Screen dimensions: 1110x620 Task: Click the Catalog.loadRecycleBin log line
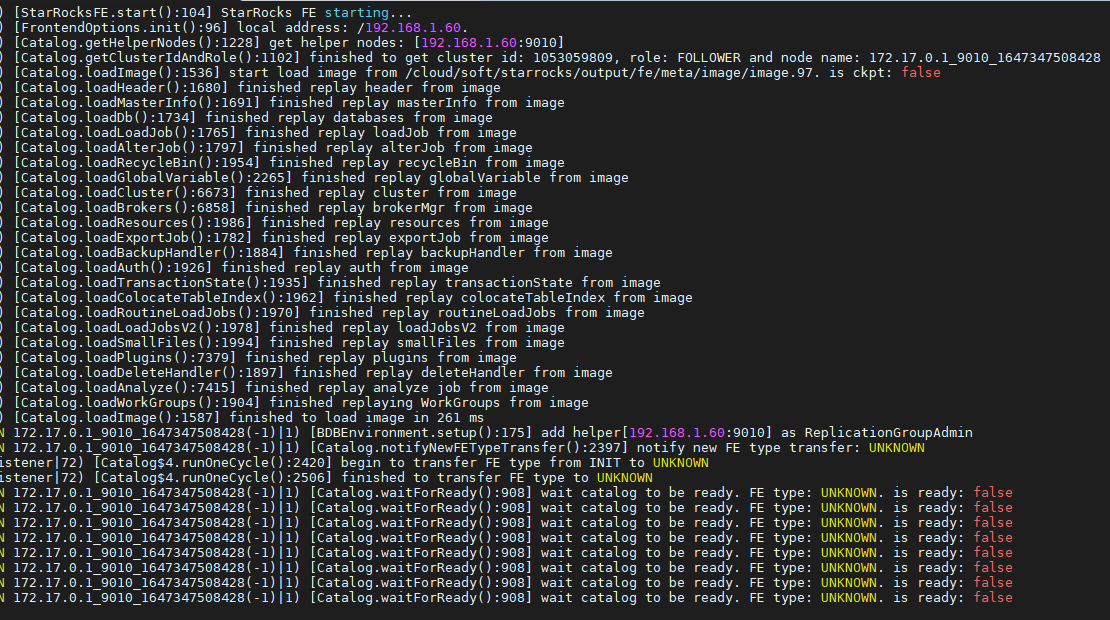pos(290,162)
